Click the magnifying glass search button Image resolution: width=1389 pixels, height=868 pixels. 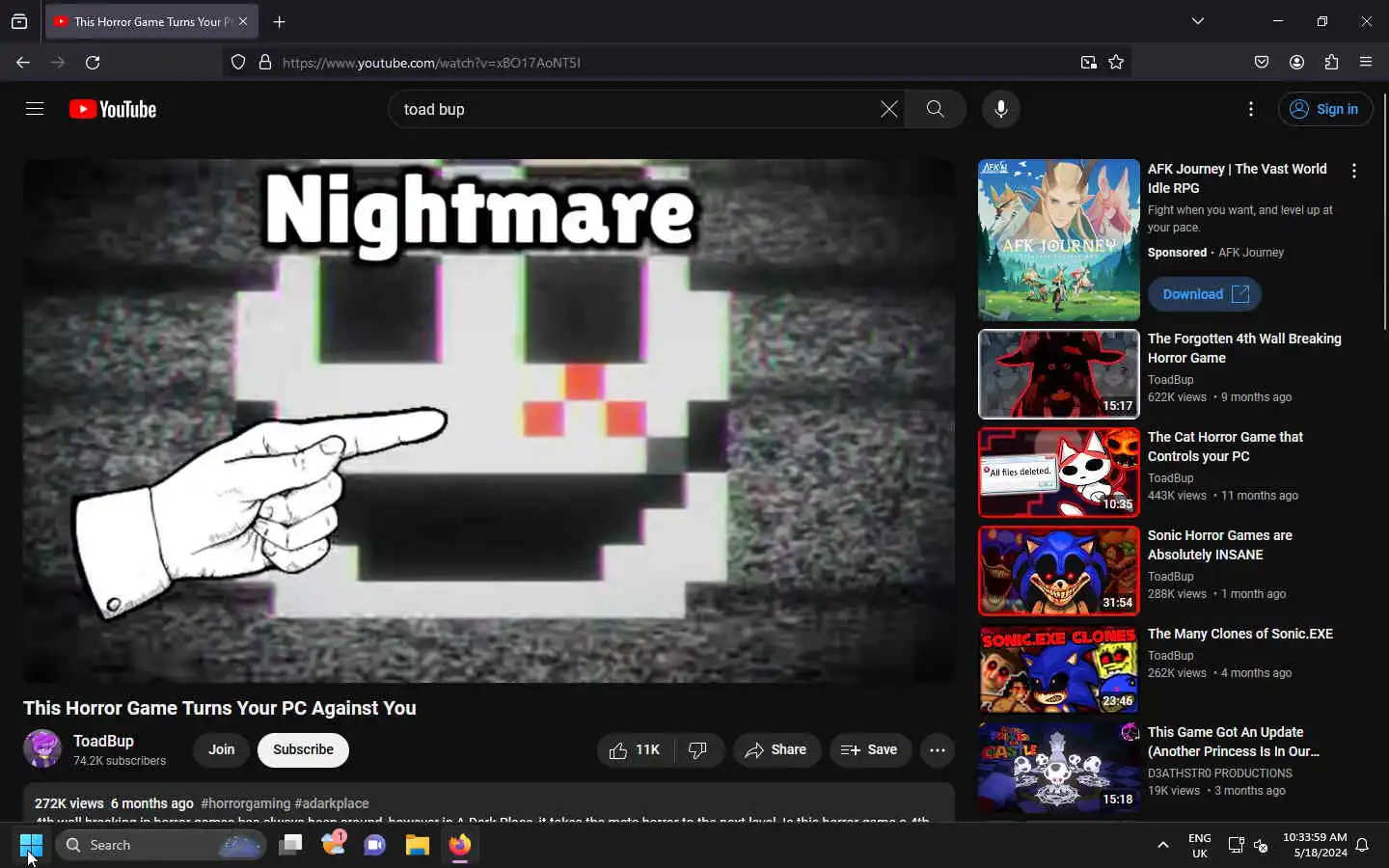[x=935, y=109]
